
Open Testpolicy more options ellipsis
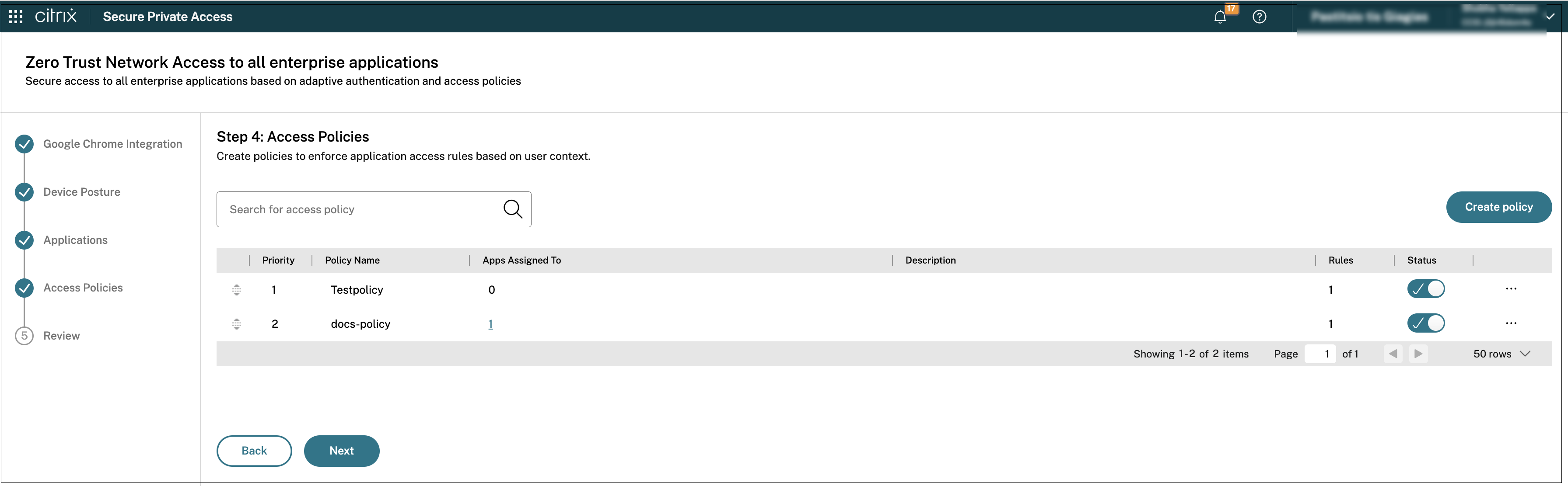coord(1511,289)
